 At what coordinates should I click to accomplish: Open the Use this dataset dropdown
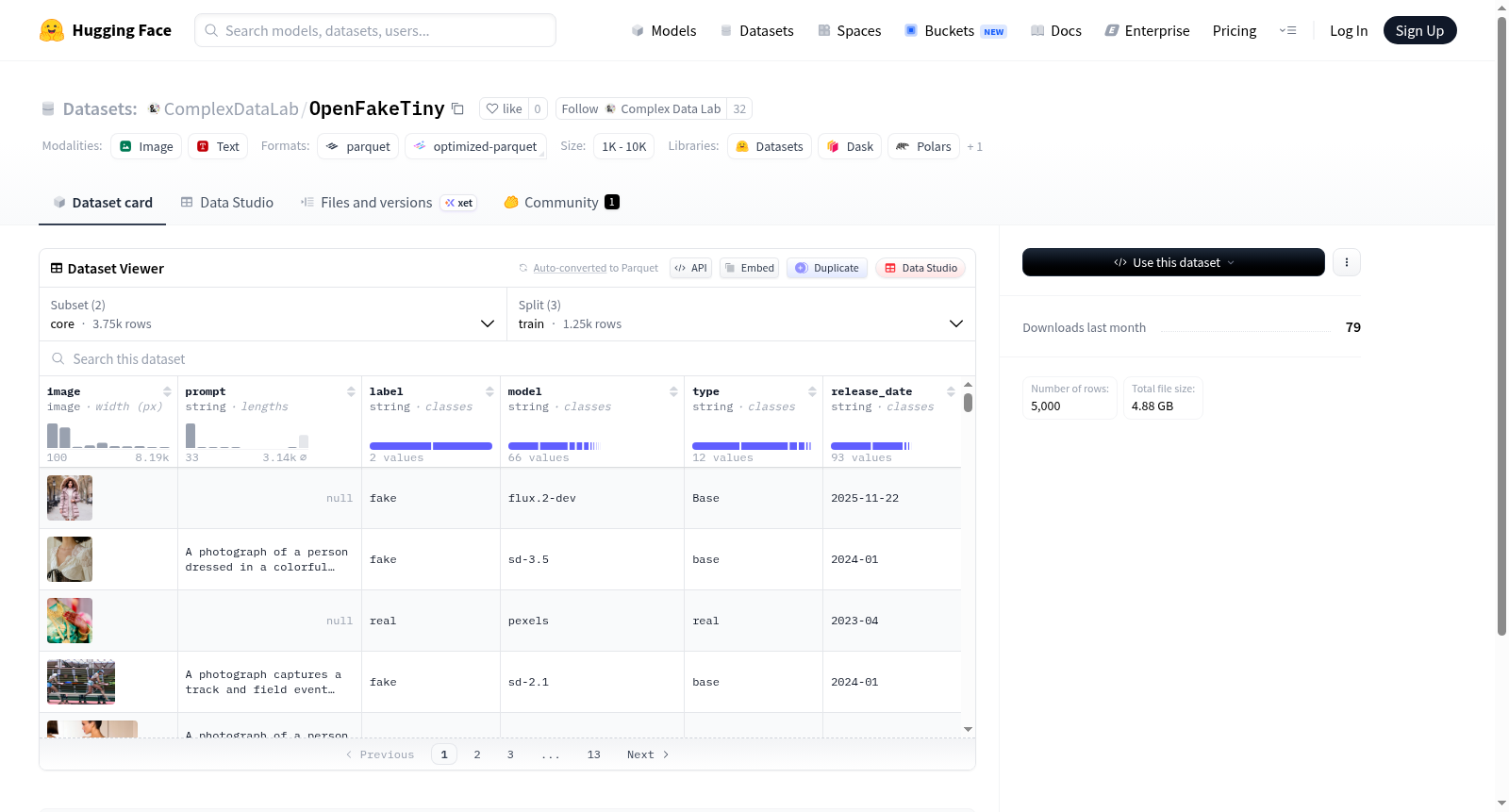click(1173, 262)
